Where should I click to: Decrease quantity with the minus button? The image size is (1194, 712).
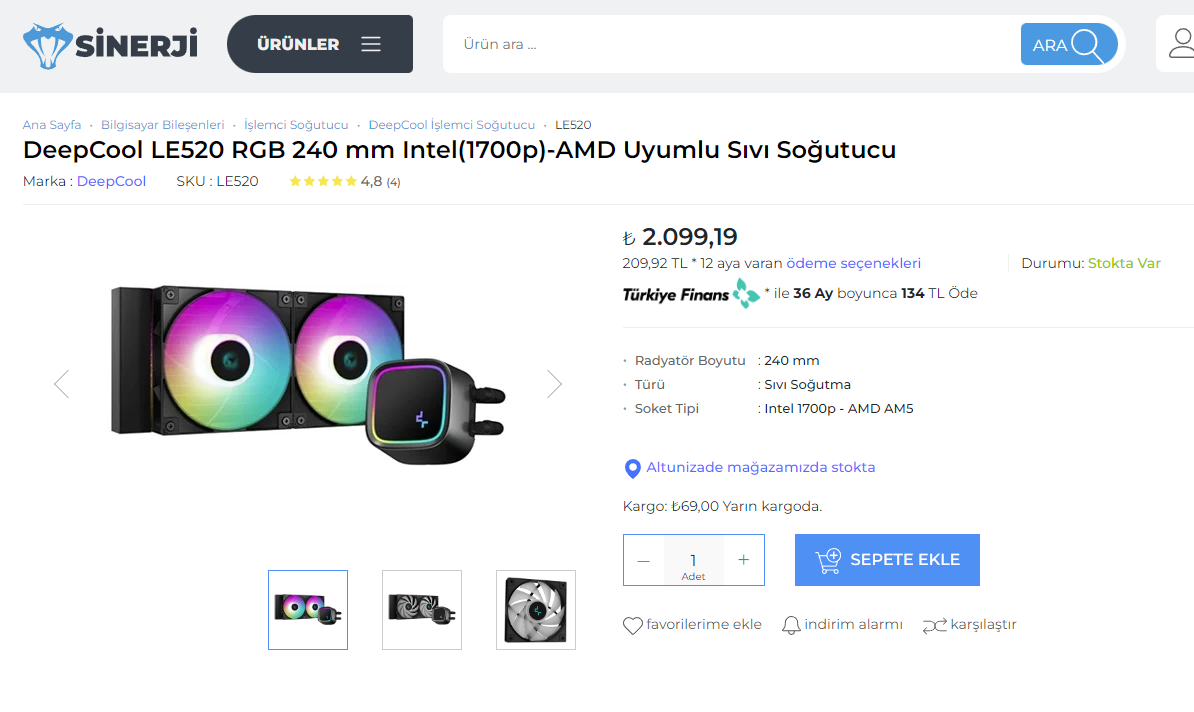[x=644, y=560]
